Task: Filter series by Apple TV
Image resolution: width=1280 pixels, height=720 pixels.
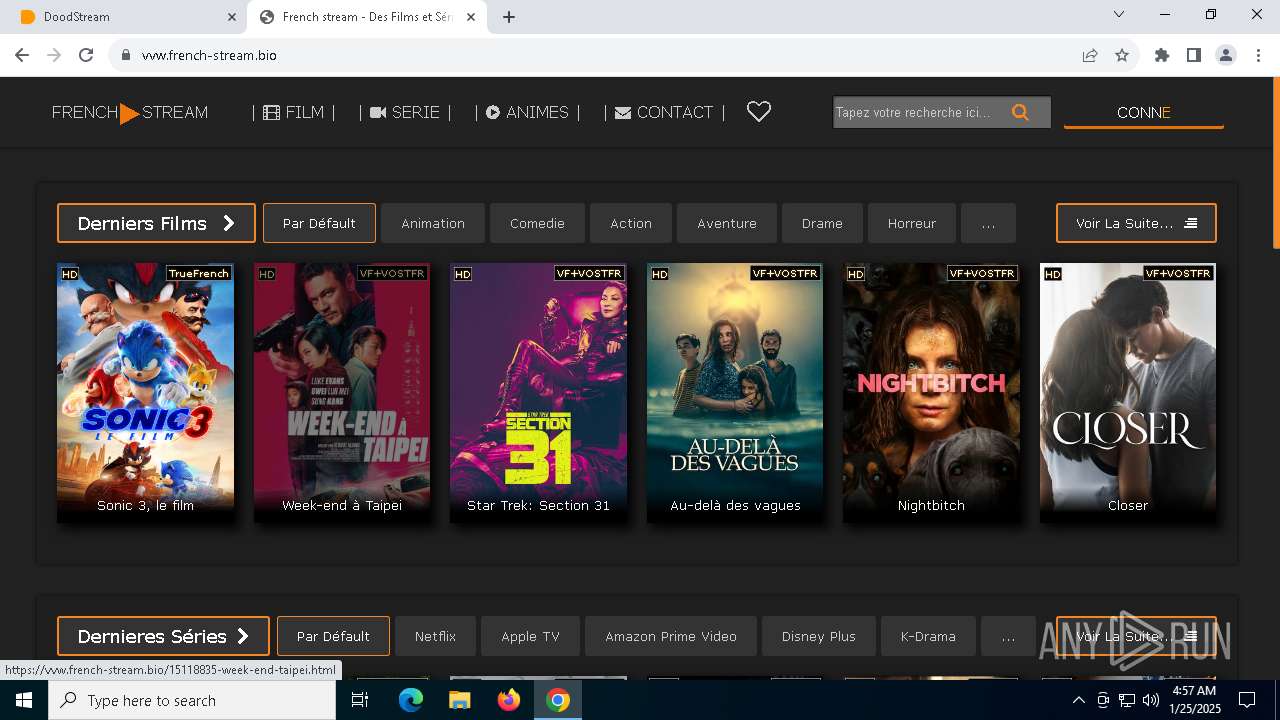Action: 530,636
